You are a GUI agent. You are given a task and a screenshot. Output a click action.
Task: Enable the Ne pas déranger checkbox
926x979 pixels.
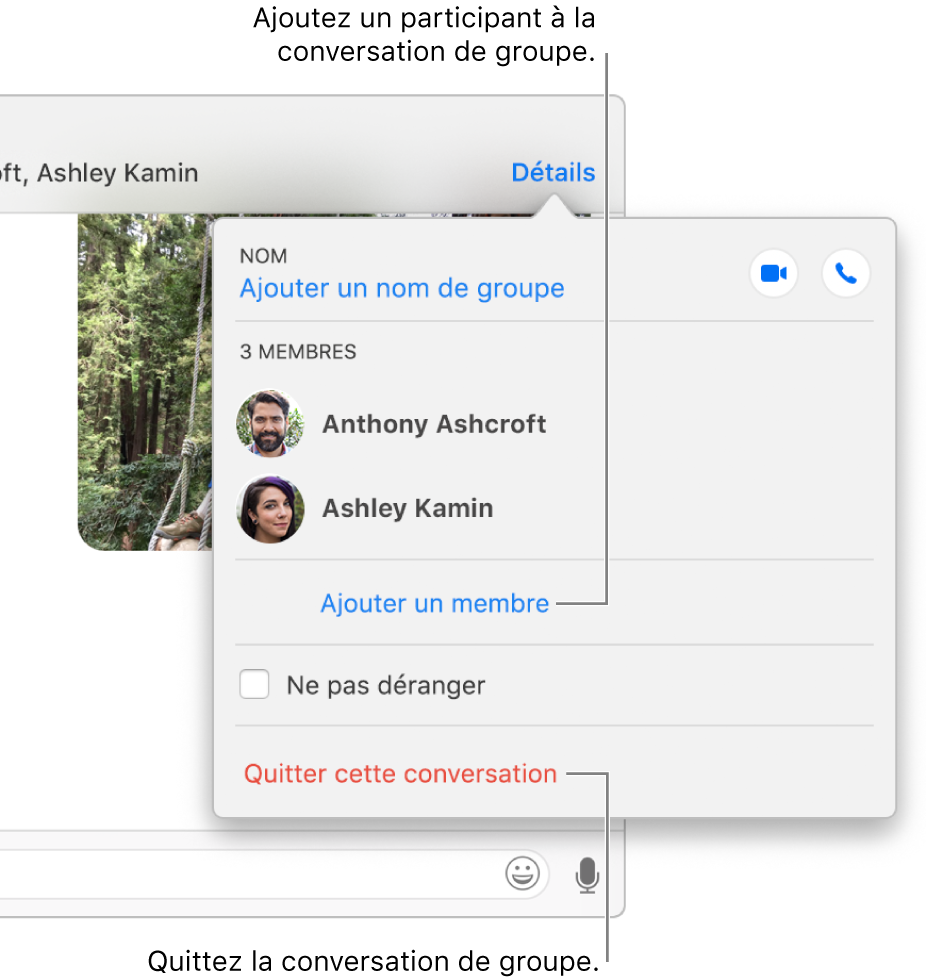pos(254,684)
